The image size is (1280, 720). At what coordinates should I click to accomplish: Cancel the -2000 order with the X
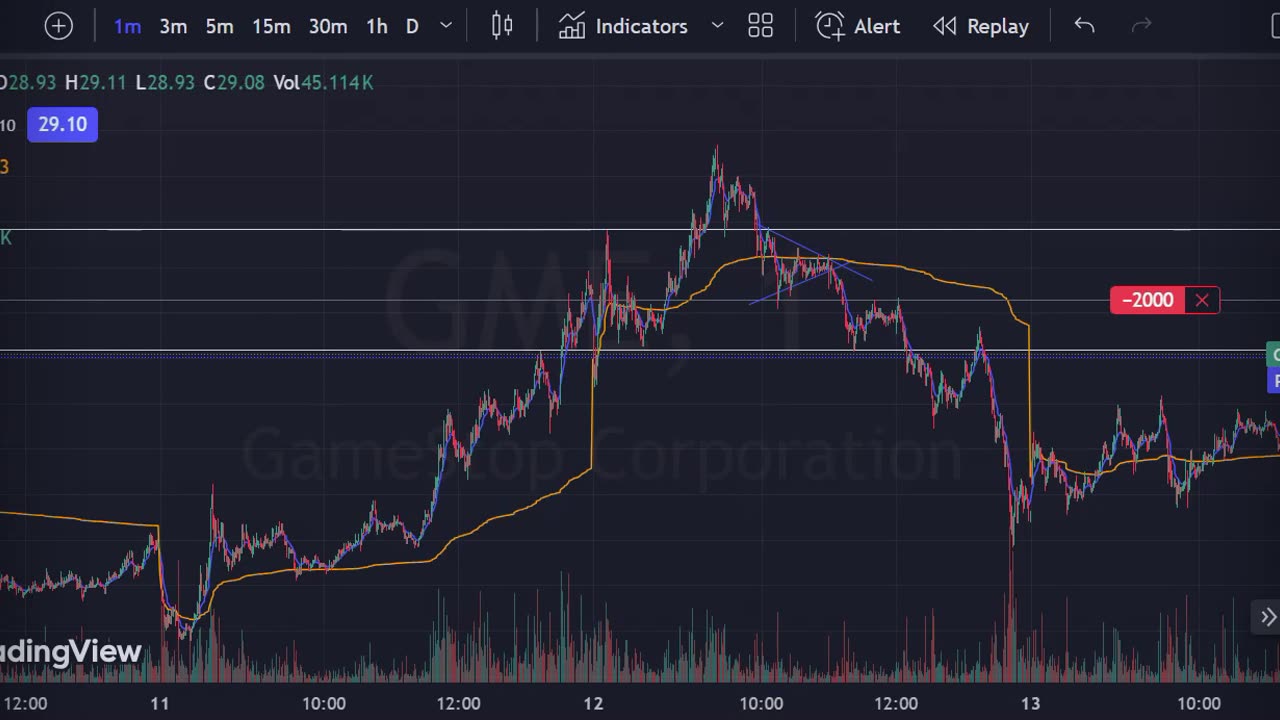[1202, 300]
